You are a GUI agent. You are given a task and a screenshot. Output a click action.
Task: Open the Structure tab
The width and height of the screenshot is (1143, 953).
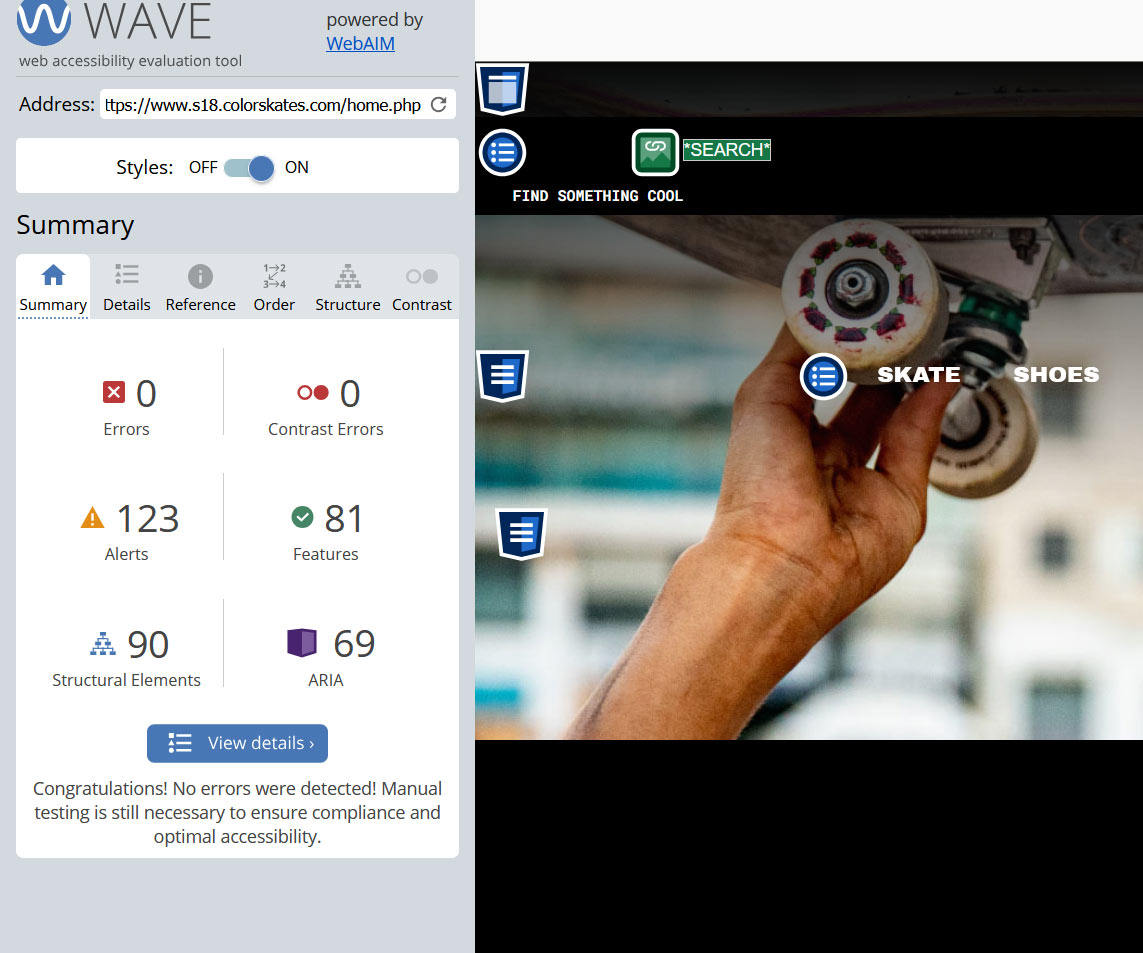[348, 287]
